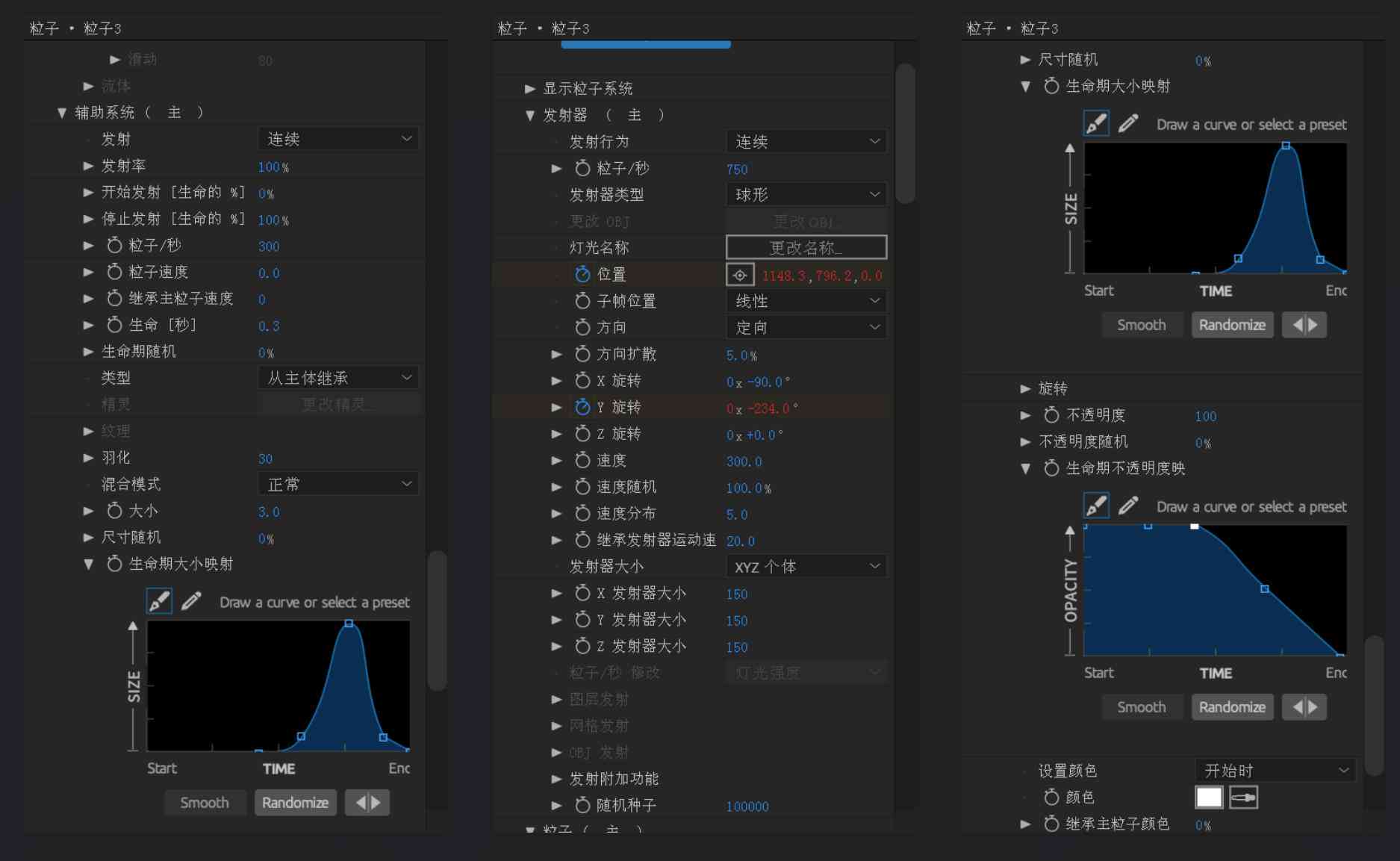
Task: Toggle active stopwatch for Y 旋转
Action: [x=582, y=407]
